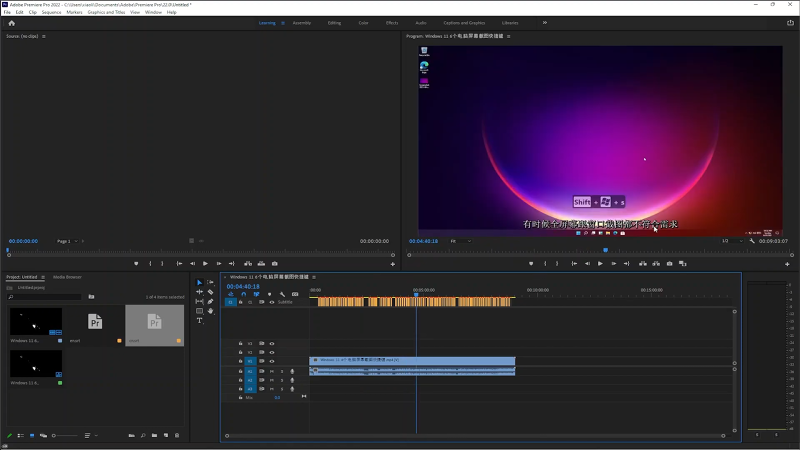
Task: Switch Project panel to list view
Action: pos(20,436)
